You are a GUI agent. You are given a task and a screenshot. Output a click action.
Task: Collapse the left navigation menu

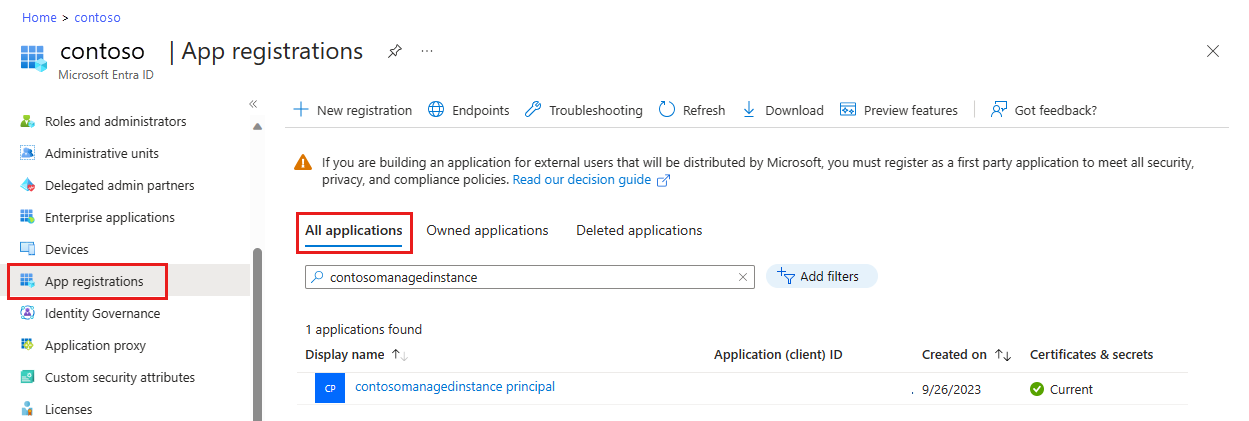253,104
